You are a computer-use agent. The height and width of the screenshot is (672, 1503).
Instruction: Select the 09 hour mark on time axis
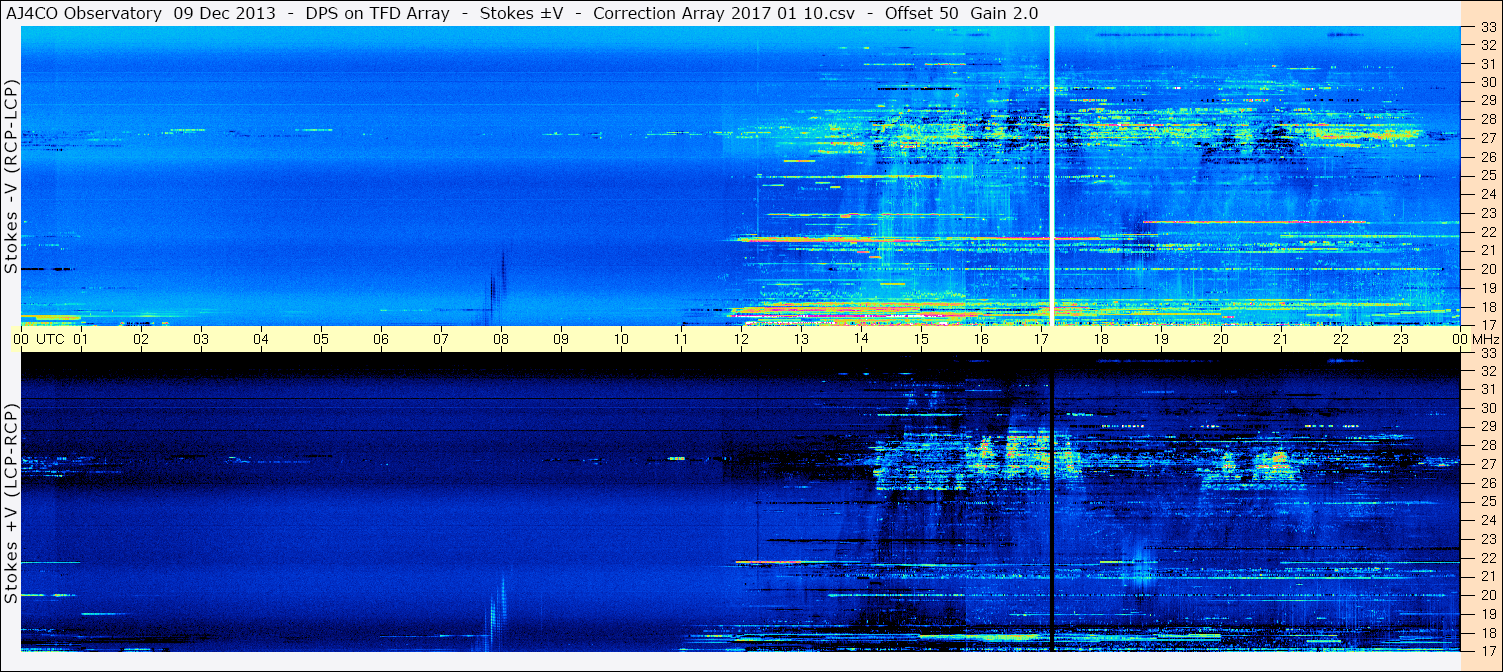(561, 339)
